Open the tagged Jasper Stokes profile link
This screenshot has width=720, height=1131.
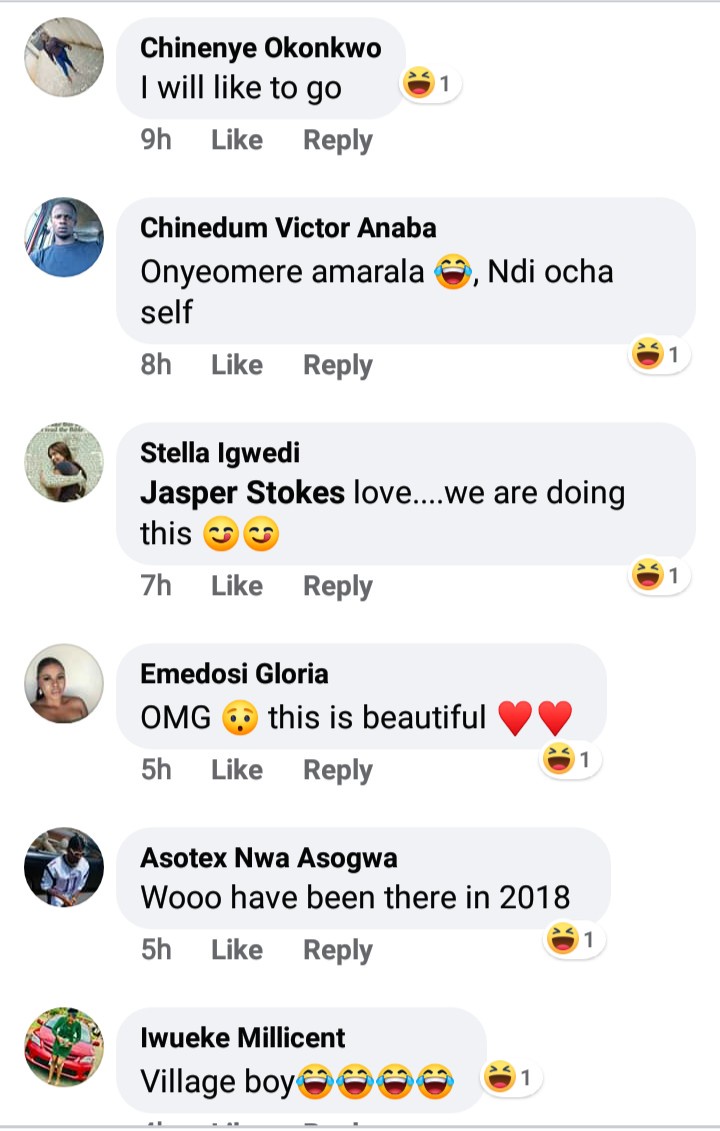coord(242,493)
